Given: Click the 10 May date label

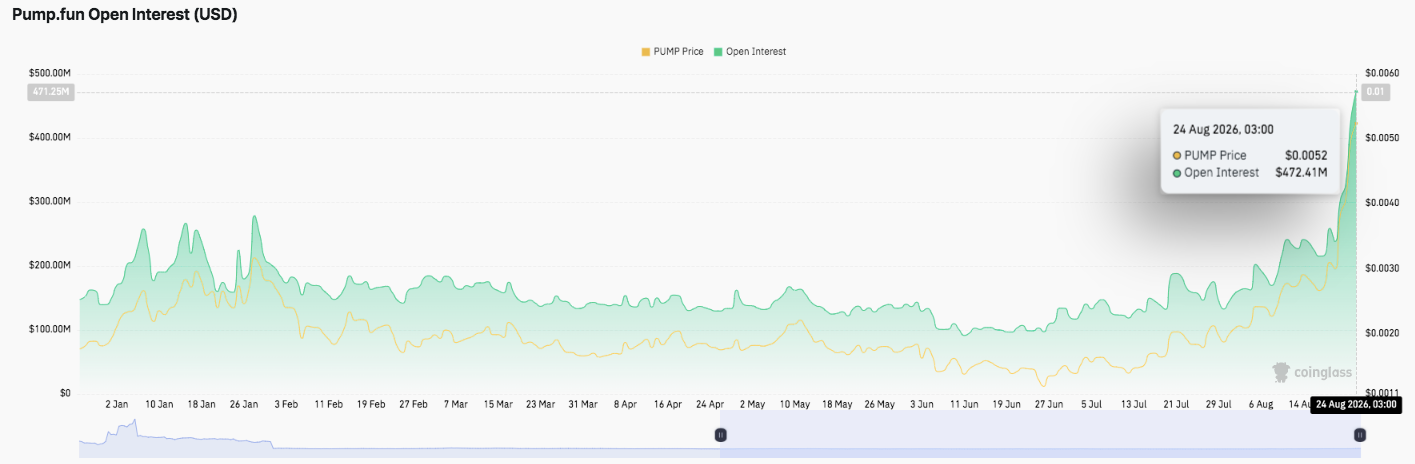Looking at the screenshot, I should click(x=795, y=405).
